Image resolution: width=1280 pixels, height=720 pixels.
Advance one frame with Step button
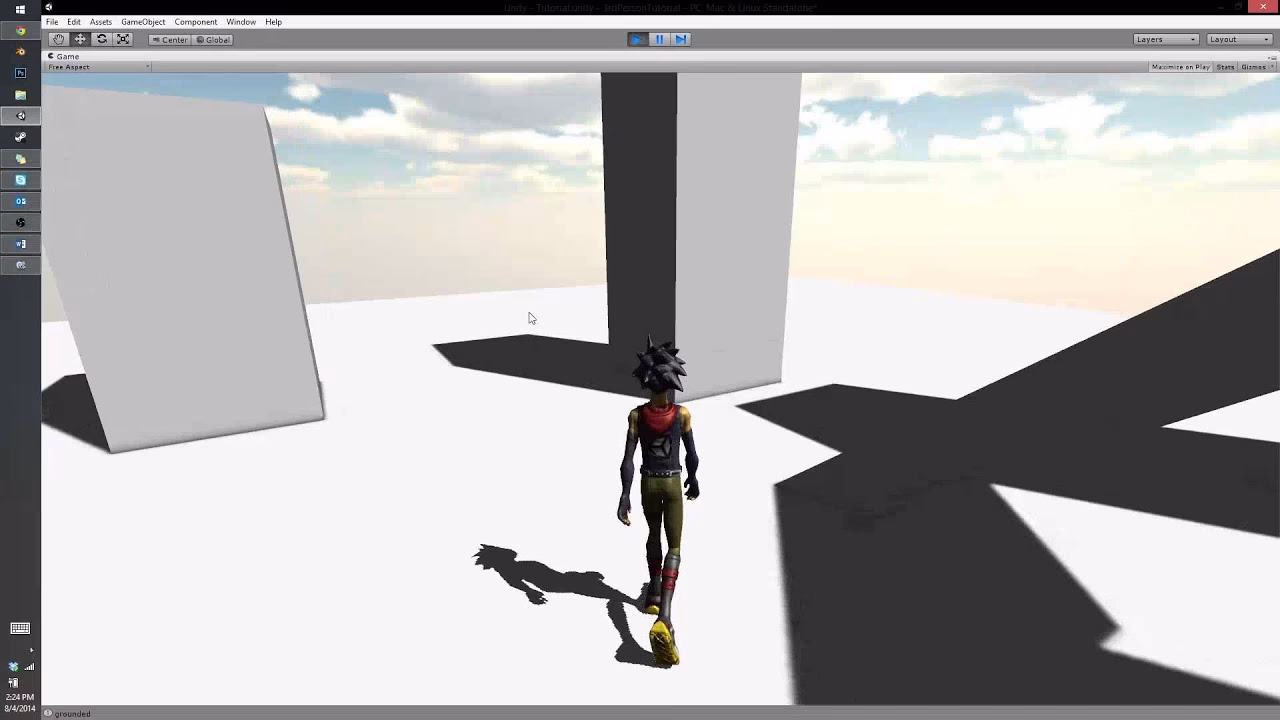click(x=681, y=39)
